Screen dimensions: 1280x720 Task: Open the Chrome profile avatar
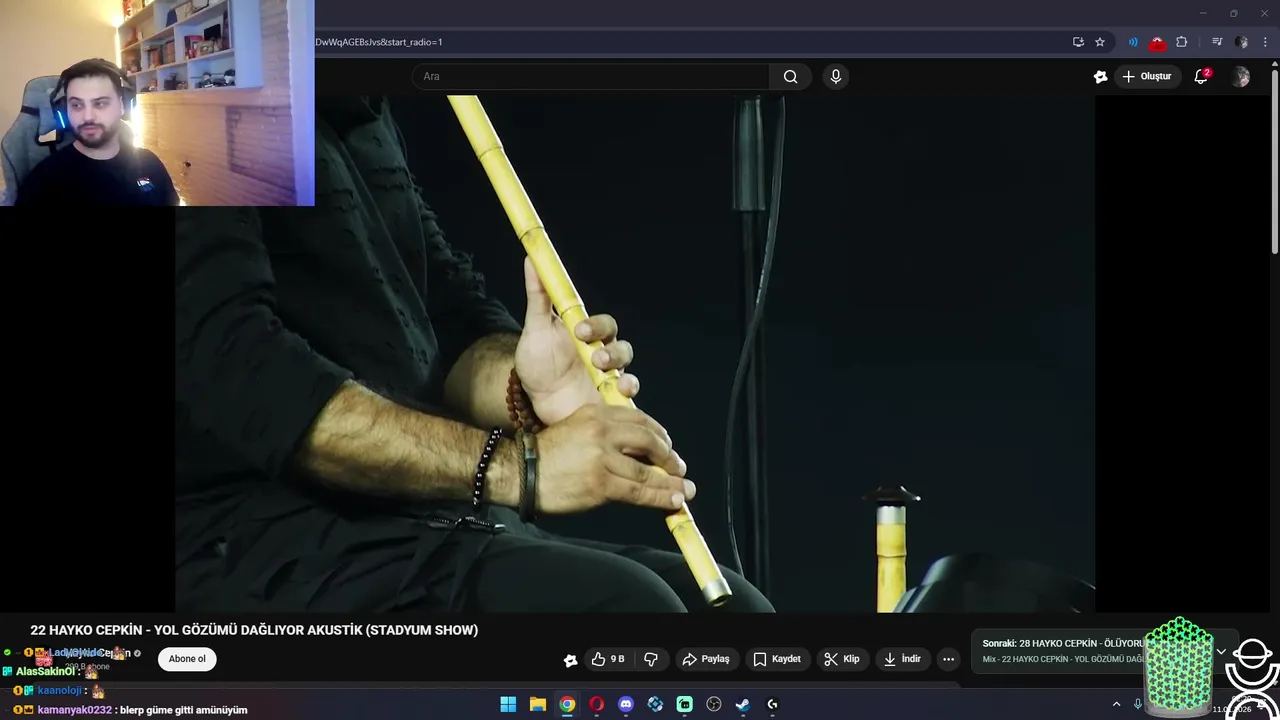coord(1241,42)
